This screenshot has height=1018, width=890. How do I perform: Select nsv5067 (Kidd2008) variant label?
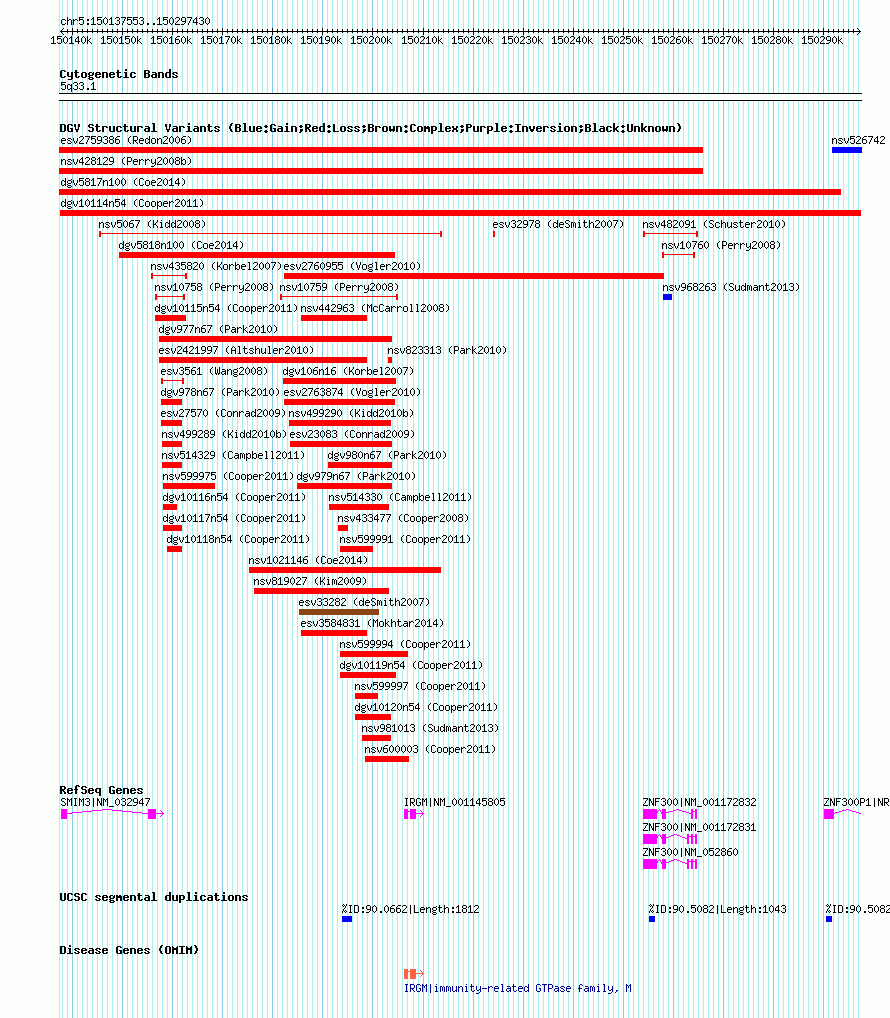(152, 224)
